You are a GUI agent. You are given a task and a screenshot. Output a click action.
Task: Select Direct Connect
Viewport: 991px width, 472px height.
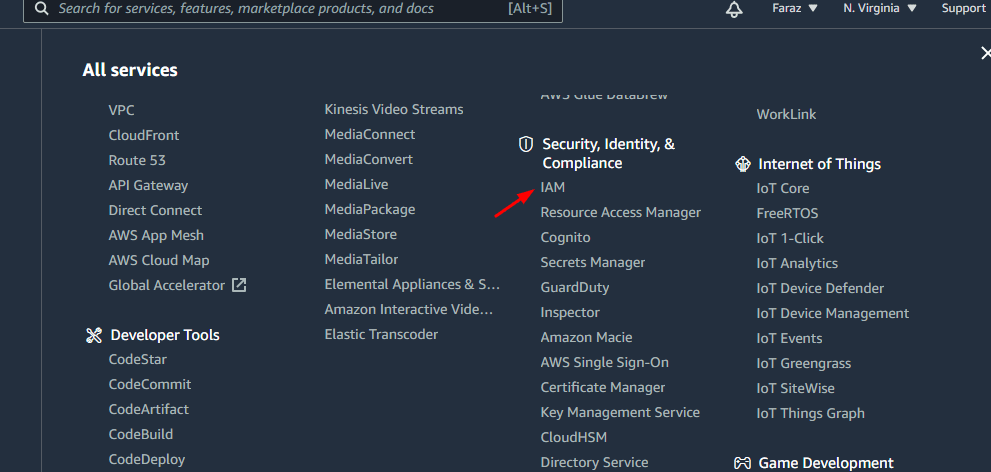coord(155,210)
